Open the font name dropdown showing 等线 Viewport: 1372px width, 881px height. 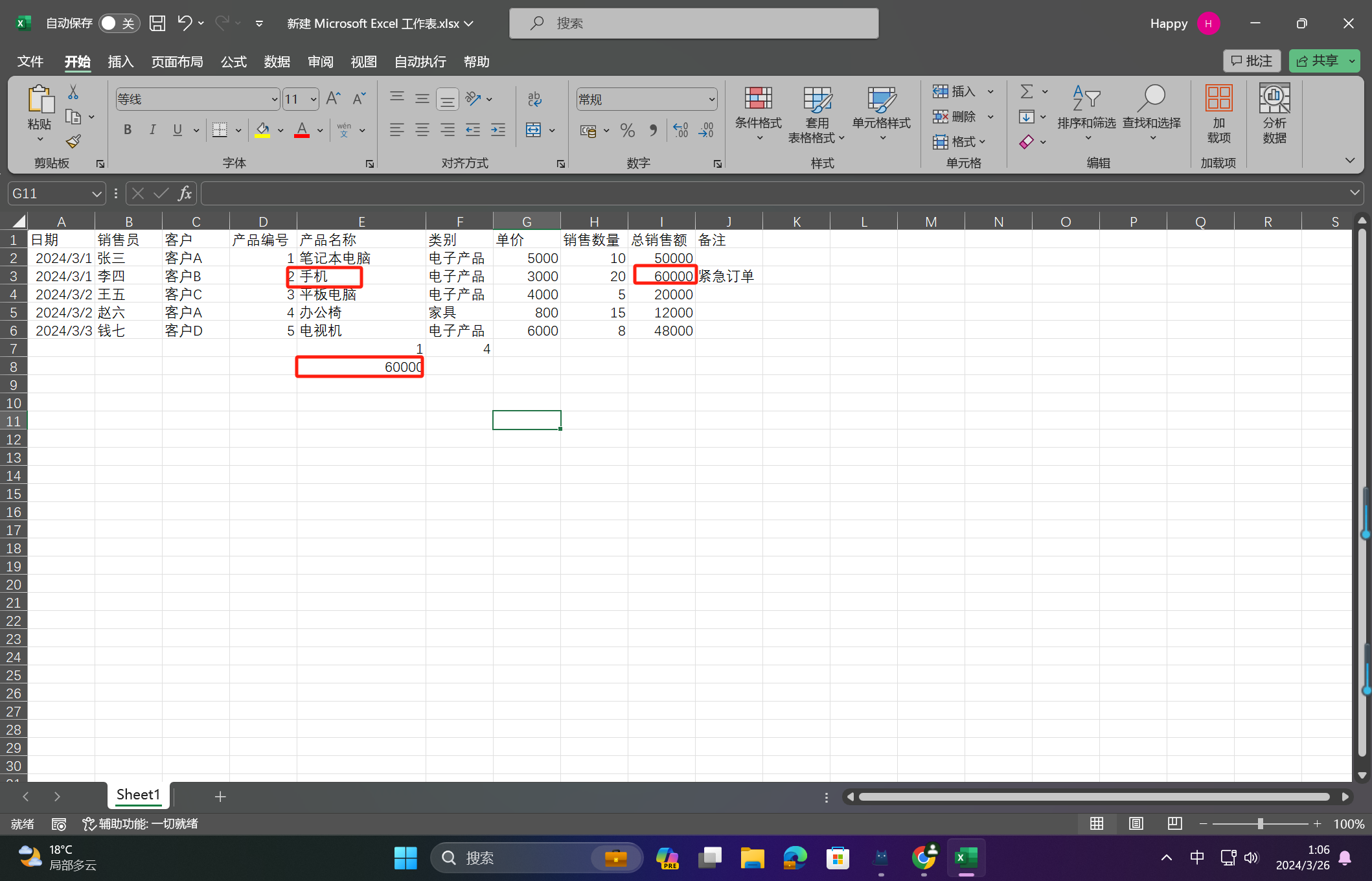coord(274,99)
